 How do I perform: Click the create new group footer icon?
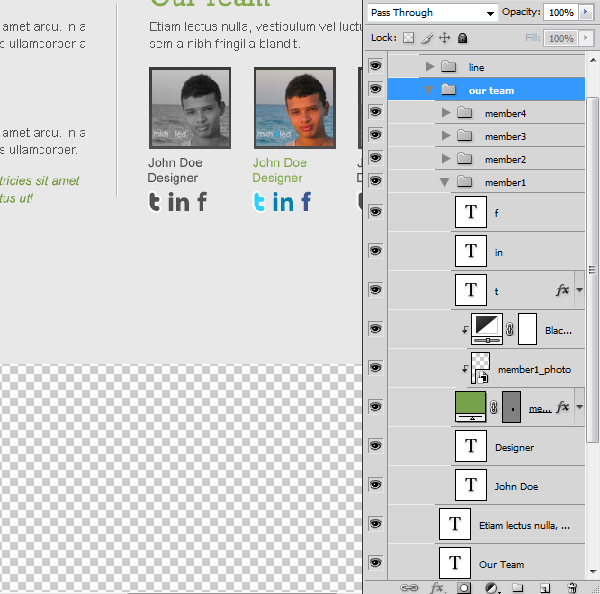pyautogui.click(x=517, y=587)
